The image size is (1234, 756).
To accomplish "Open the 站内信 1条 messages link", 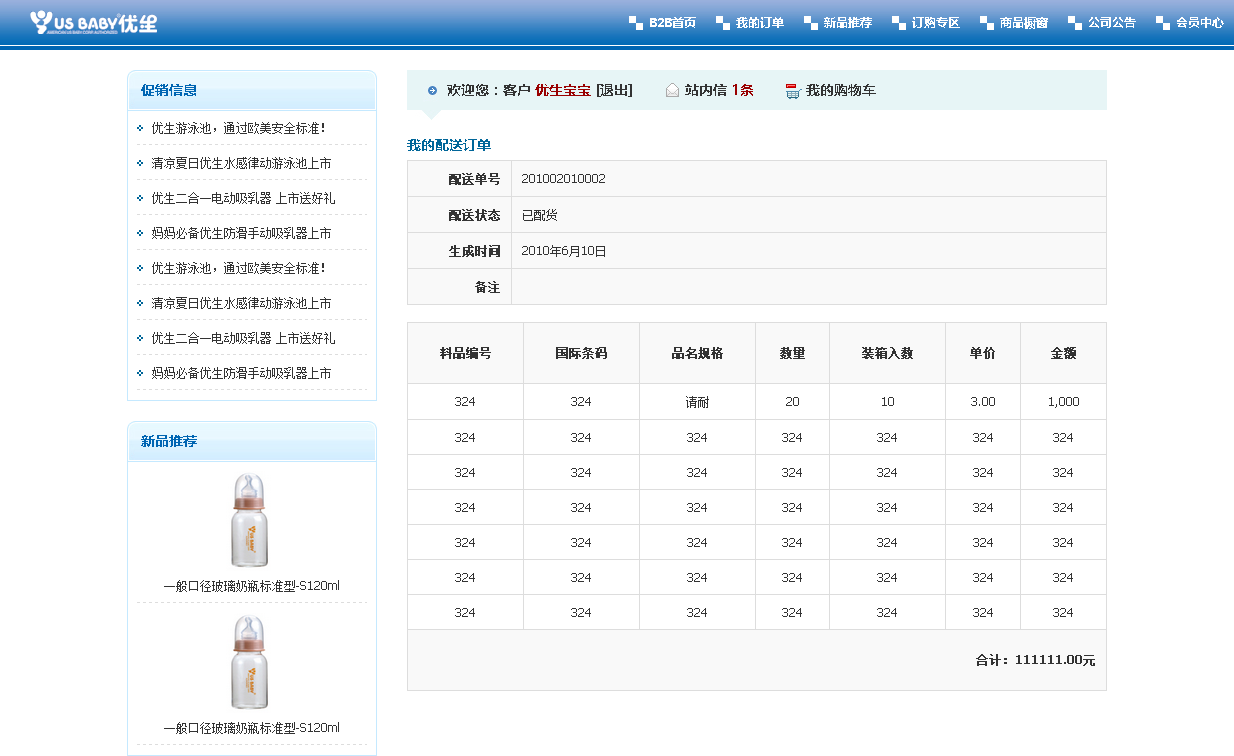I will [x=718, y=91].
